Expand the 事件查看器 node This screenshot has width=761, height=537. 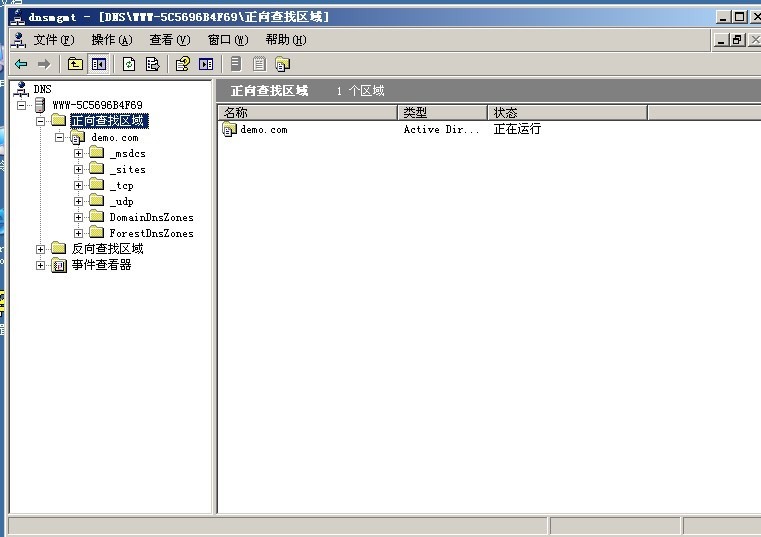(x=40, y=266)
